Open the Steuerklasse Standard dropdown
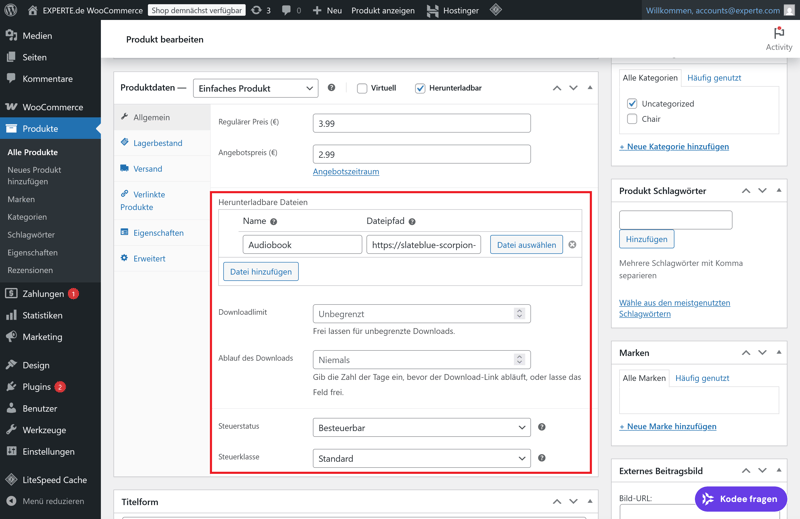Image resolution: width=800 pixels, height=519 pixels. (421, 458)
